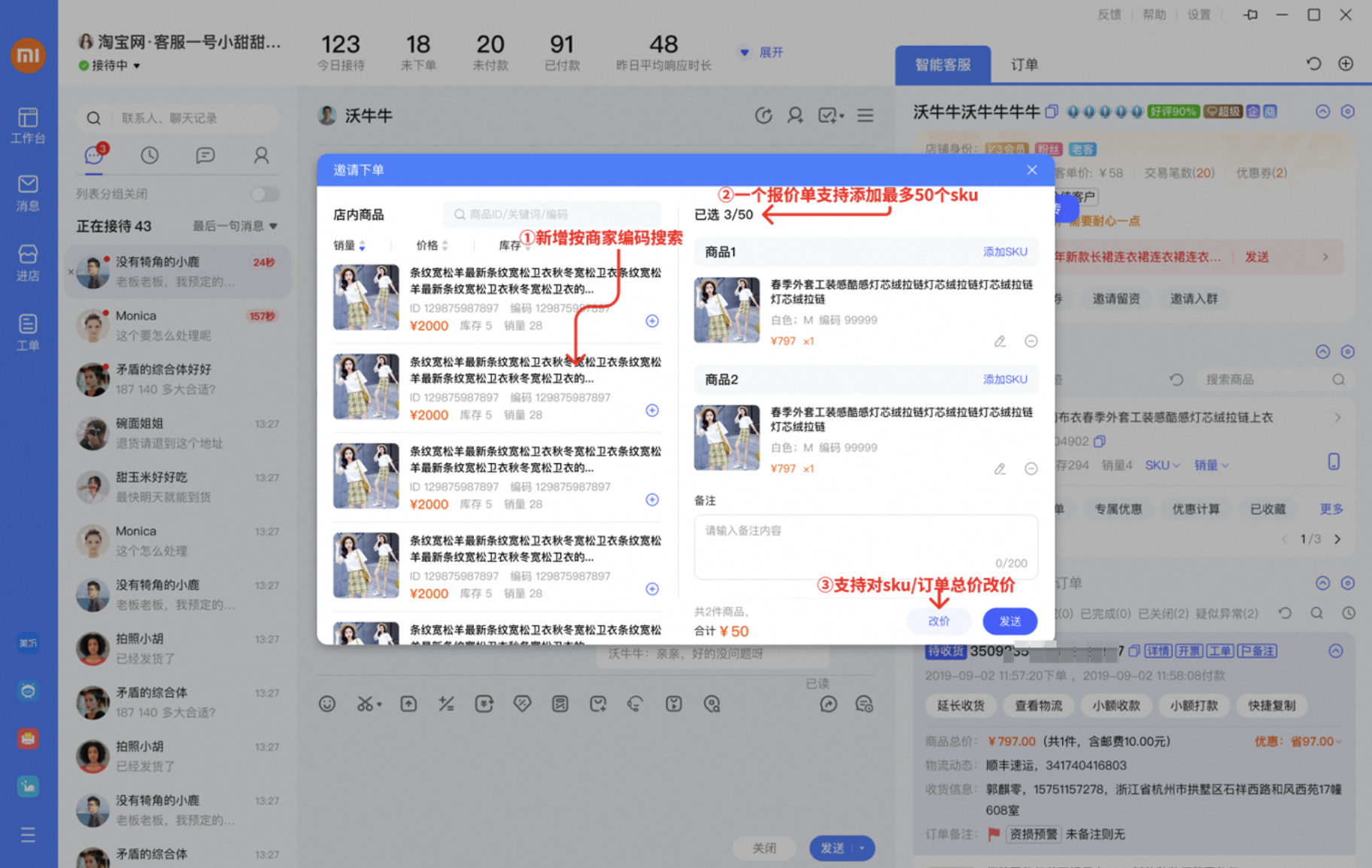The height and width of the screenshot is (868, 1372).
Task: Open the 帮助 menu item
Action: coord(1154,14)
